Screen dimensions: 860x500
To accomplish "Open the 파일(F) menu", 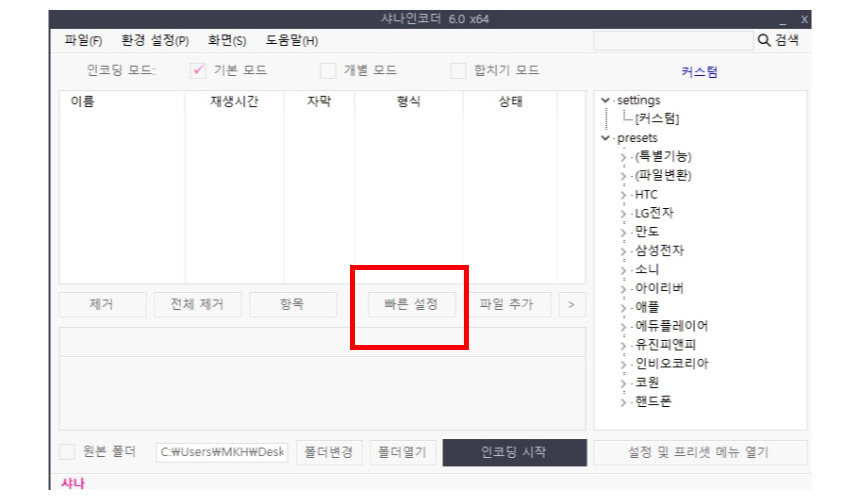I will click(83, 41).
